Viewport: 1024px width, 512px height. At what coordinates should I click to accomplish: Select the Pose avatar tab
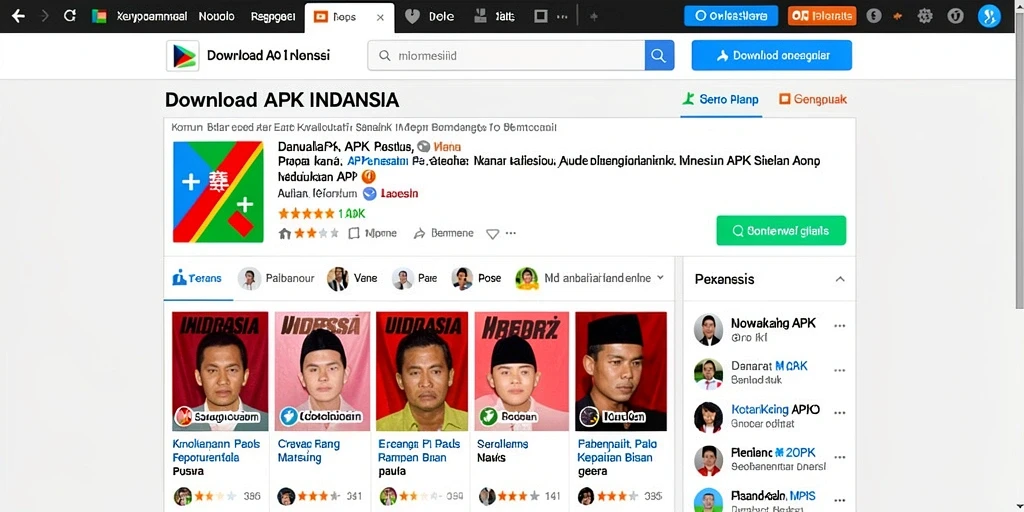coord(476,278)
